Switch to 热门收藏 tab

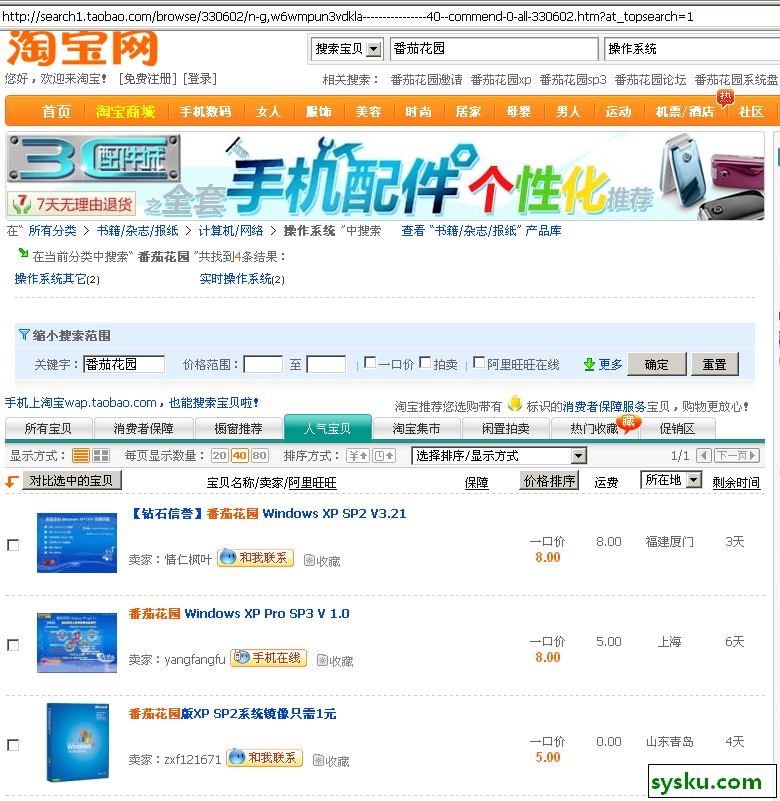click(595, 429)
